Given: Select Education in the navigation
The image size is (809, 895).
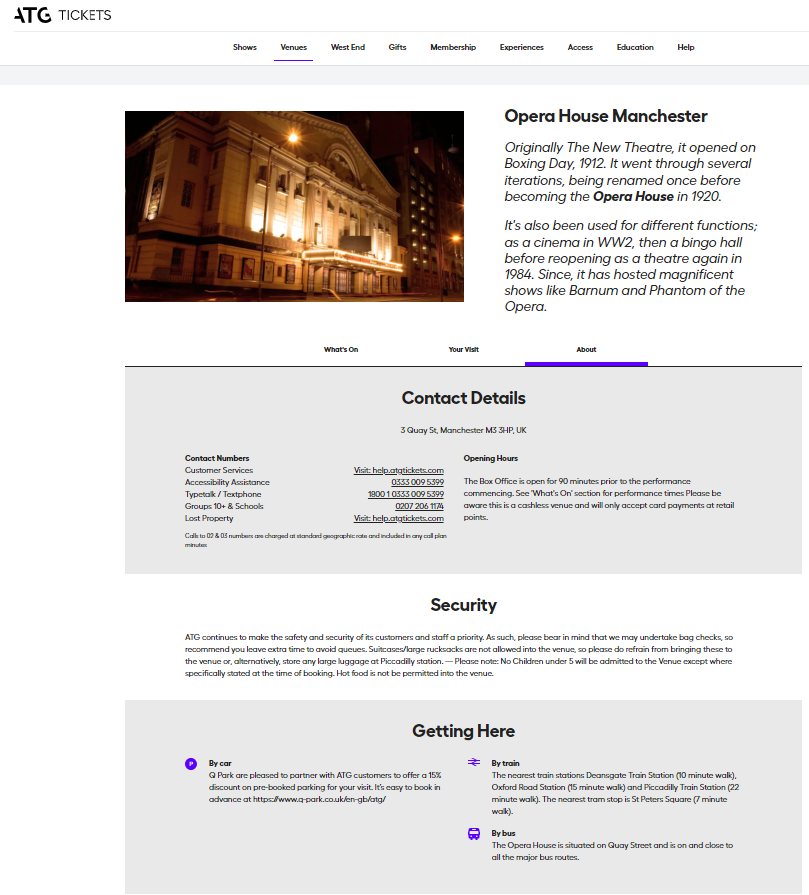Looking at the screenshot, I should coord(635,47).
